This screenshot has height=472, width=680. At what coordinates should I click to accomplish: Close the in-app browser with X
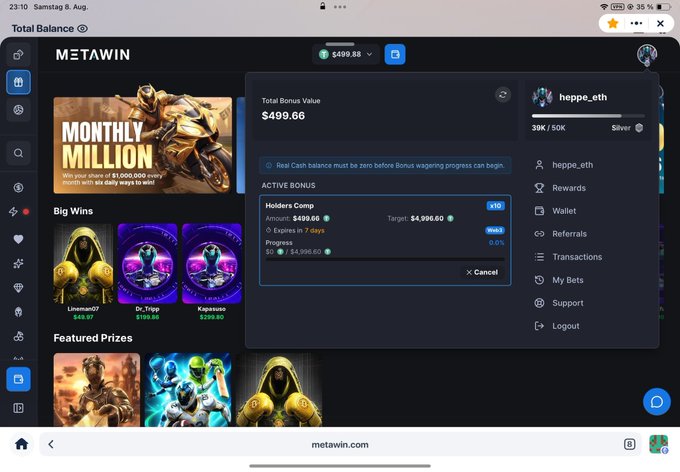(660, 23)
